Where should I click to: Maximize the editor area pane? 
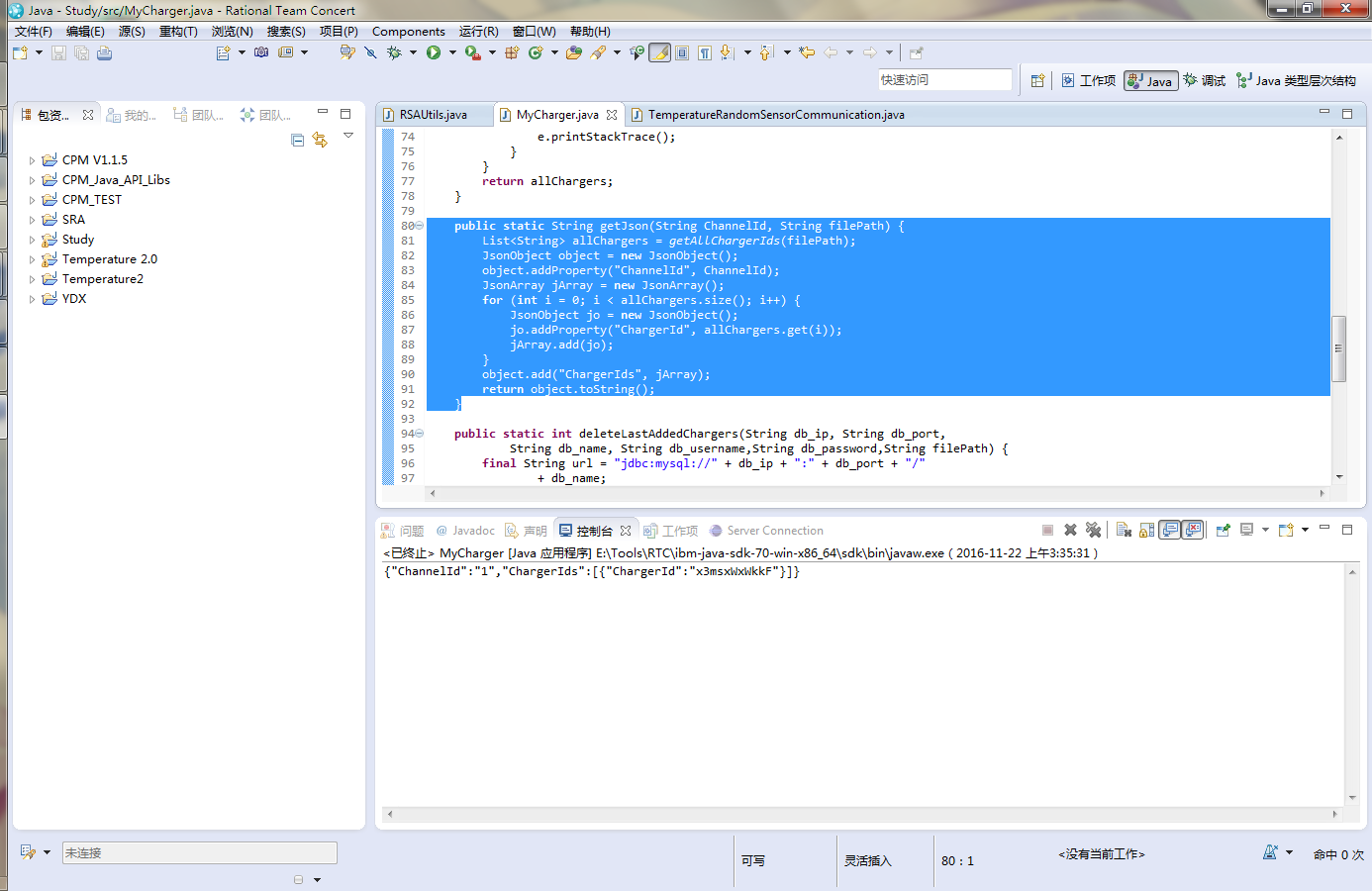point(1347,114)
